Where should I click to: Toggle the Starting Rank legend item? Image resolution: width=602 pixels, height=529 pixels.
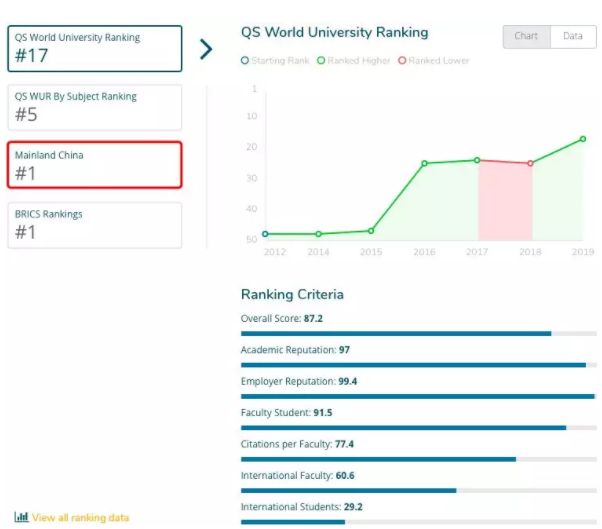point(275,61)
